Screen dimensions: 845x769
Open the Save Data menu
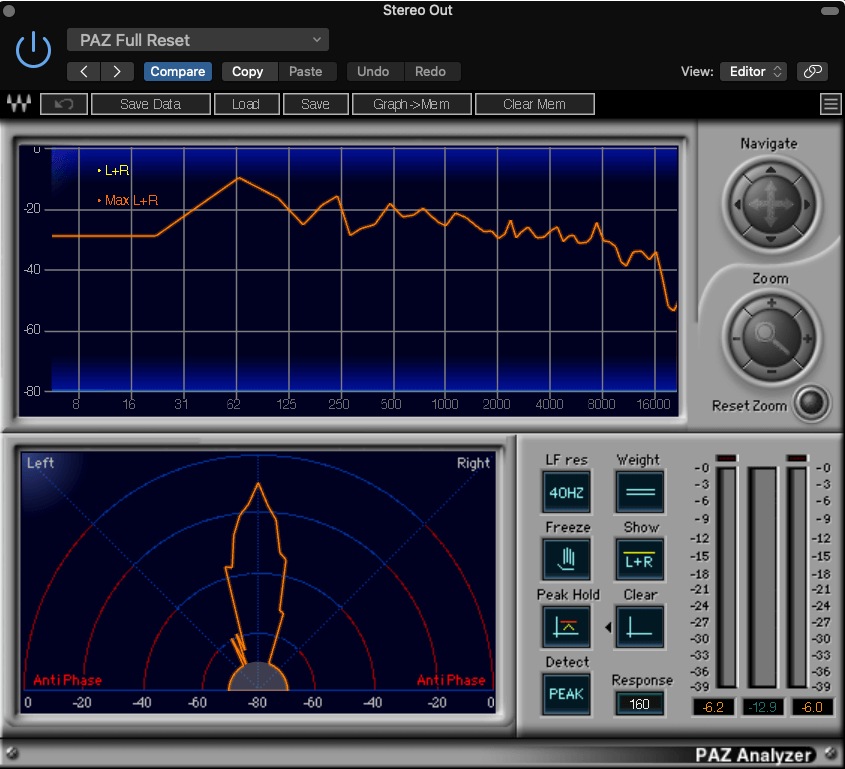[150, 104]
